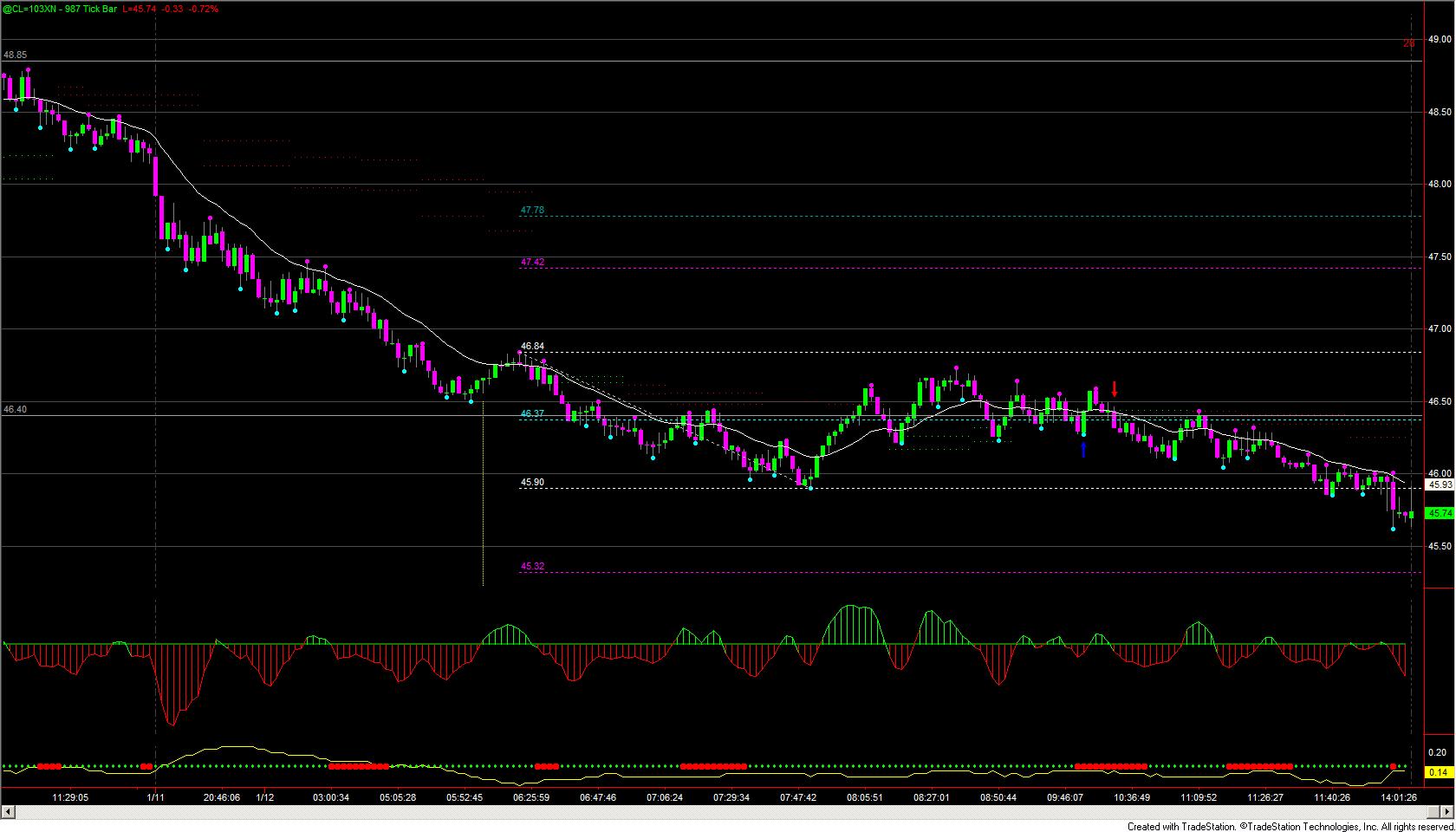1456x832 pixels.
Task: Click the 47.00 price axis label
Action: coord(1440,329)
